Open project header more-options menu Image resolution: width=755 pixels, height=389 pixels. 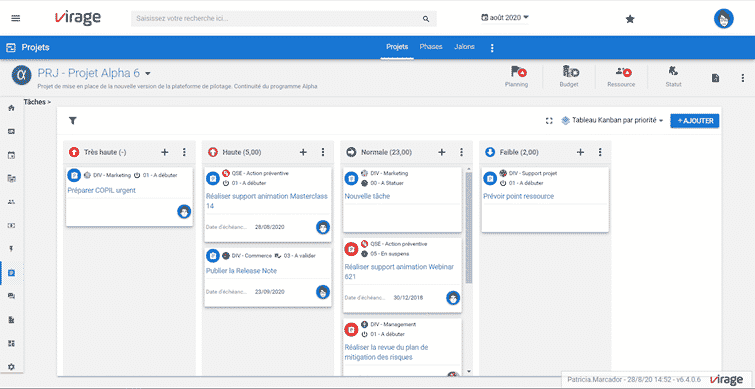click(742, 78)
